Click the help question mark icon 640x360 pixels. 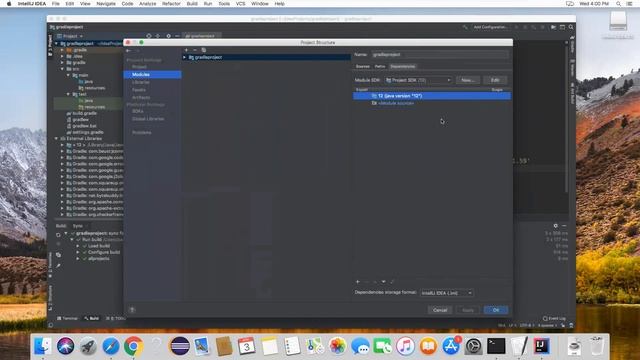132,310
